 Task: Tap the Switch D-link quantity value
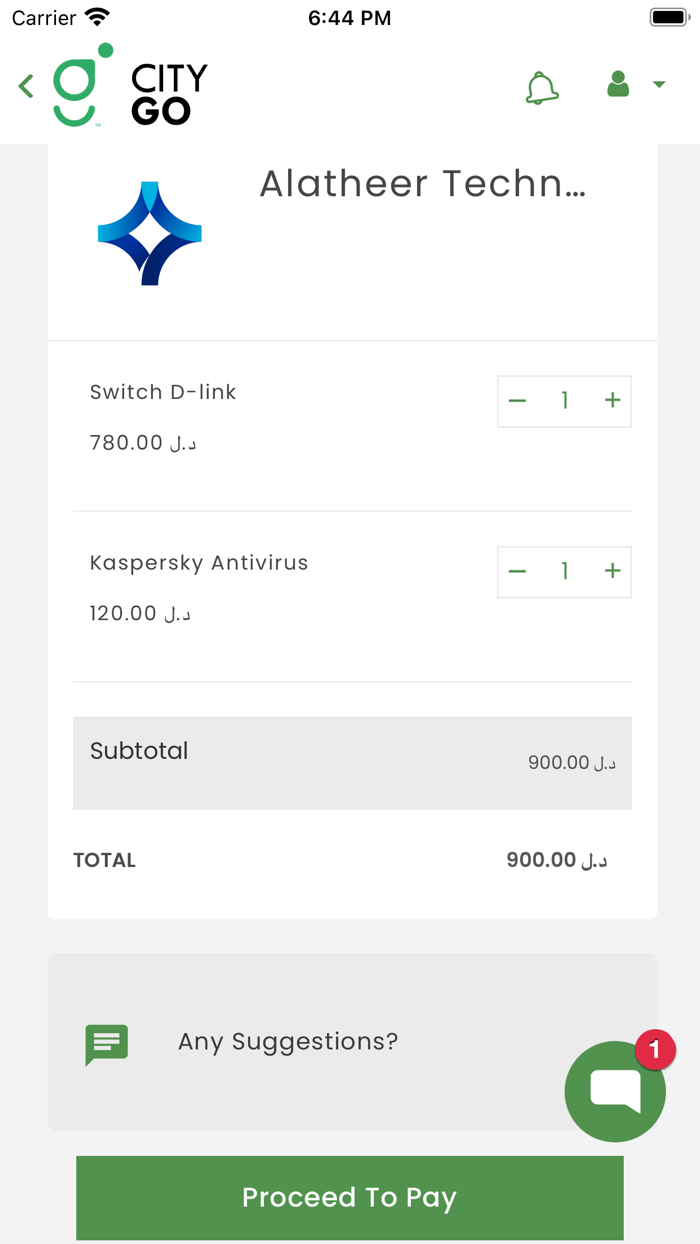point(565,401)
